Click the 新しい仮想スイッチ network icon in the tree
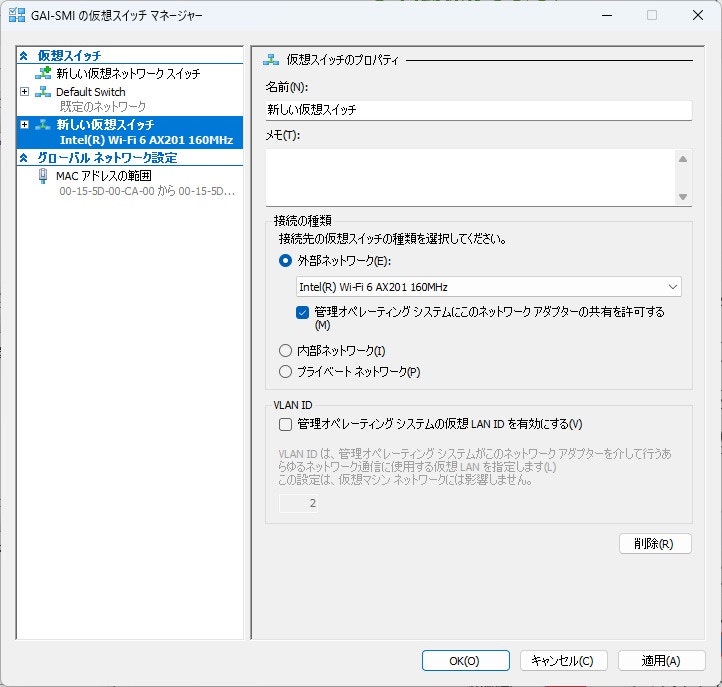722x687 pixels. (43, 124)
